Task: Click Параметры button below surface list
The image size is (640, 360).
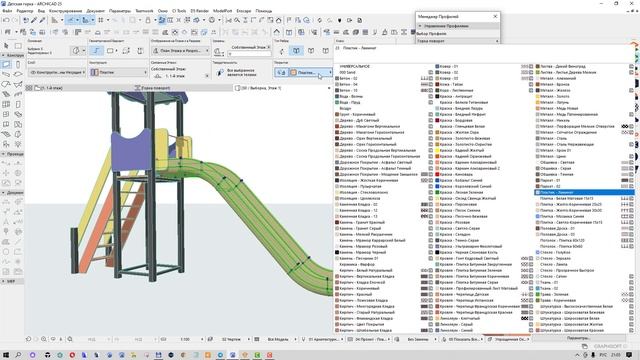Action: pyautogui.click(x=578, y=338)
